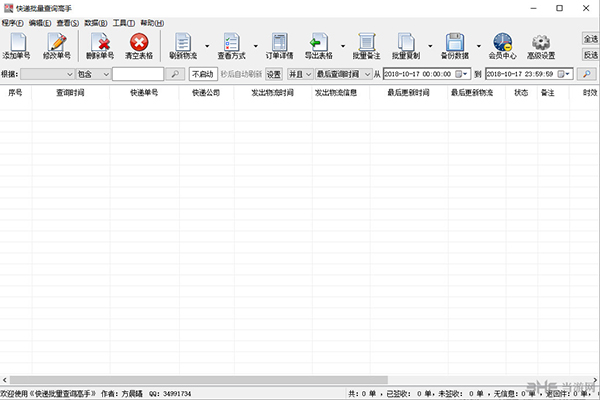Click the scrollbar left arrow
Viewport: 600px width, 400px height.
coord(5,380)
